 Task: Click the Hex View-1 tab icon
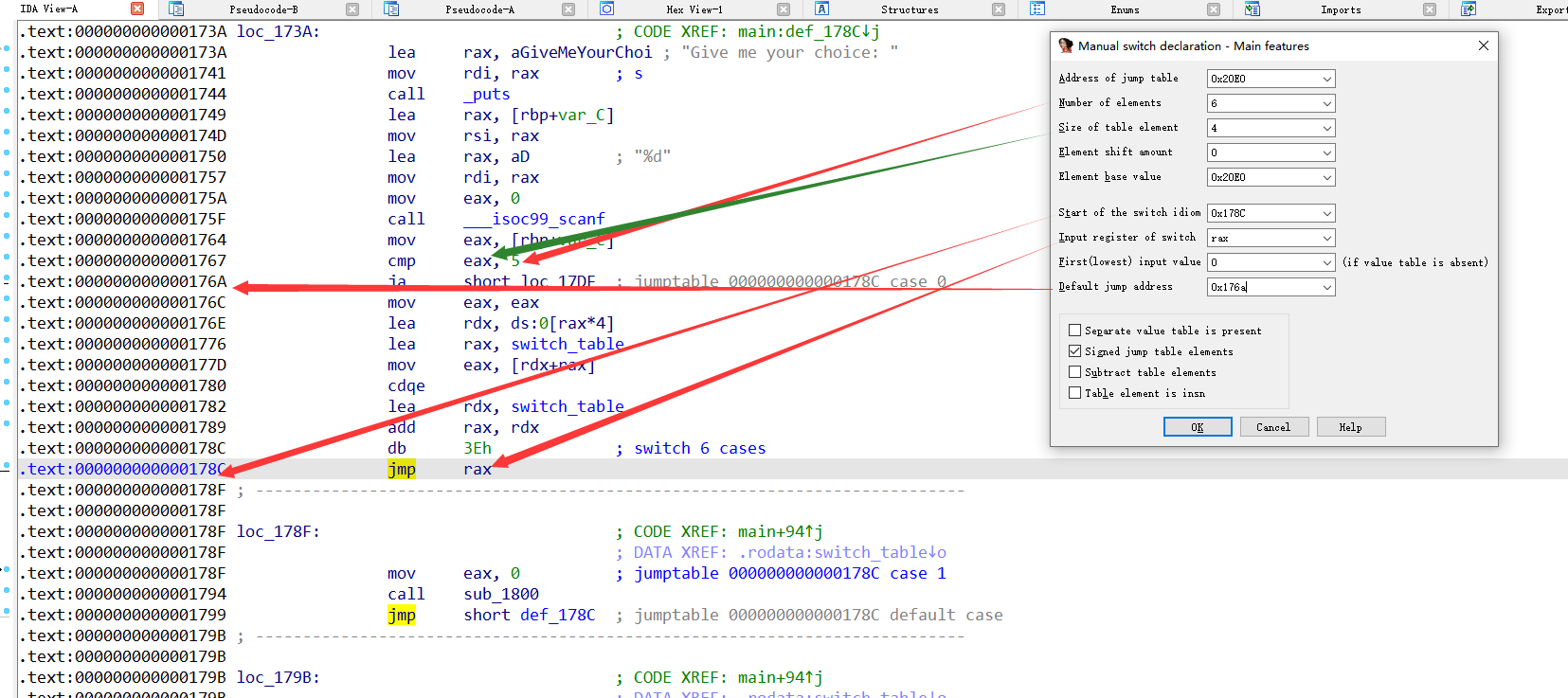click(x=607, y=9)
